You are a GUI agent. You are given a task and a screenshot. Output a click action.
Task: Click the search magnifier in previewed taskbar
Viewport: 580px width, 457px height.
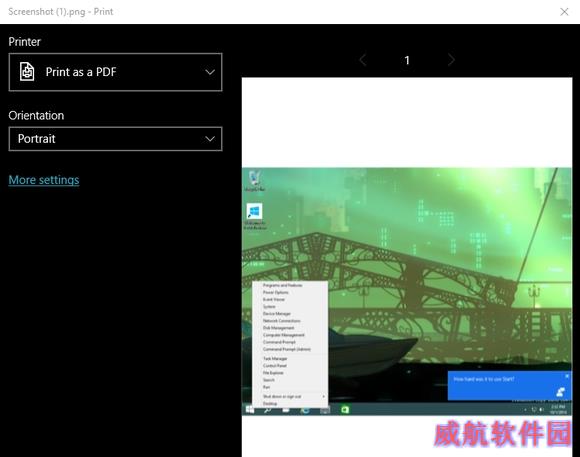[x=267, y=410]
